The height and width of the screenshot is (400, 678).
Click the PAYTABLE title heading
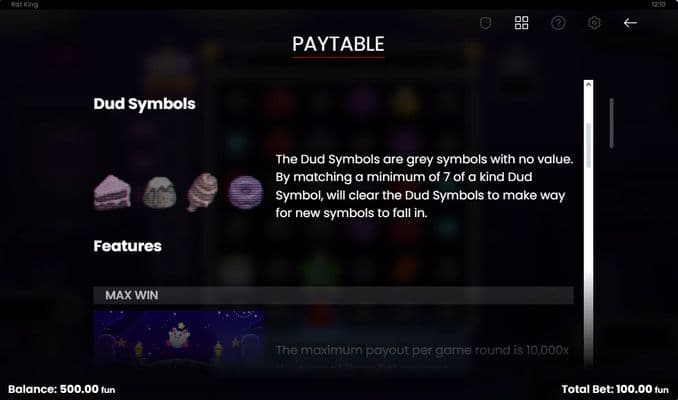click(x=338, y=45)
